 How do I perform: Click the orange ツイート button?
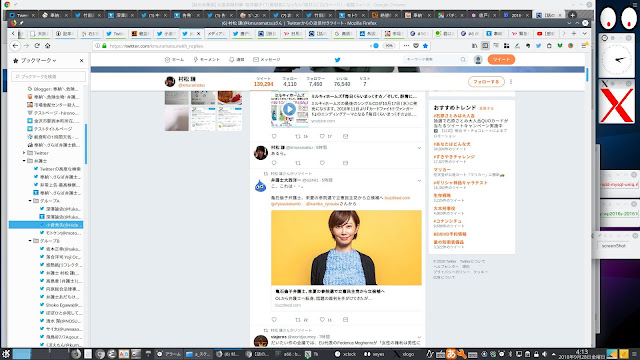pyautogui.click(x=501, y=60)
